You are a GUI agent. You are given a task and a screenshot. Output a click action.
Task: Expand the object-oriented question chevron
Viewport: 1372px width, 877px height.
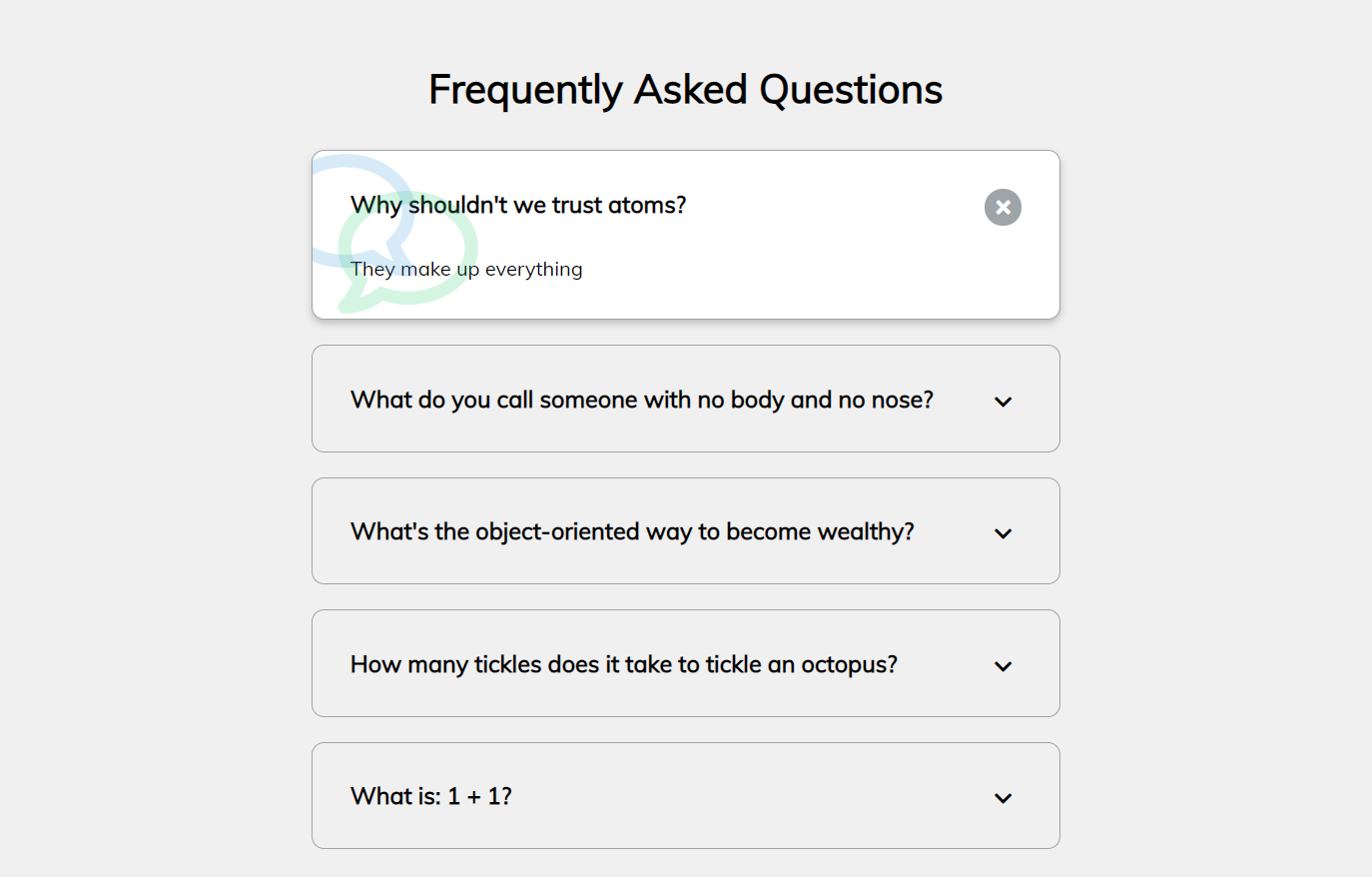tap(1003, 533)
